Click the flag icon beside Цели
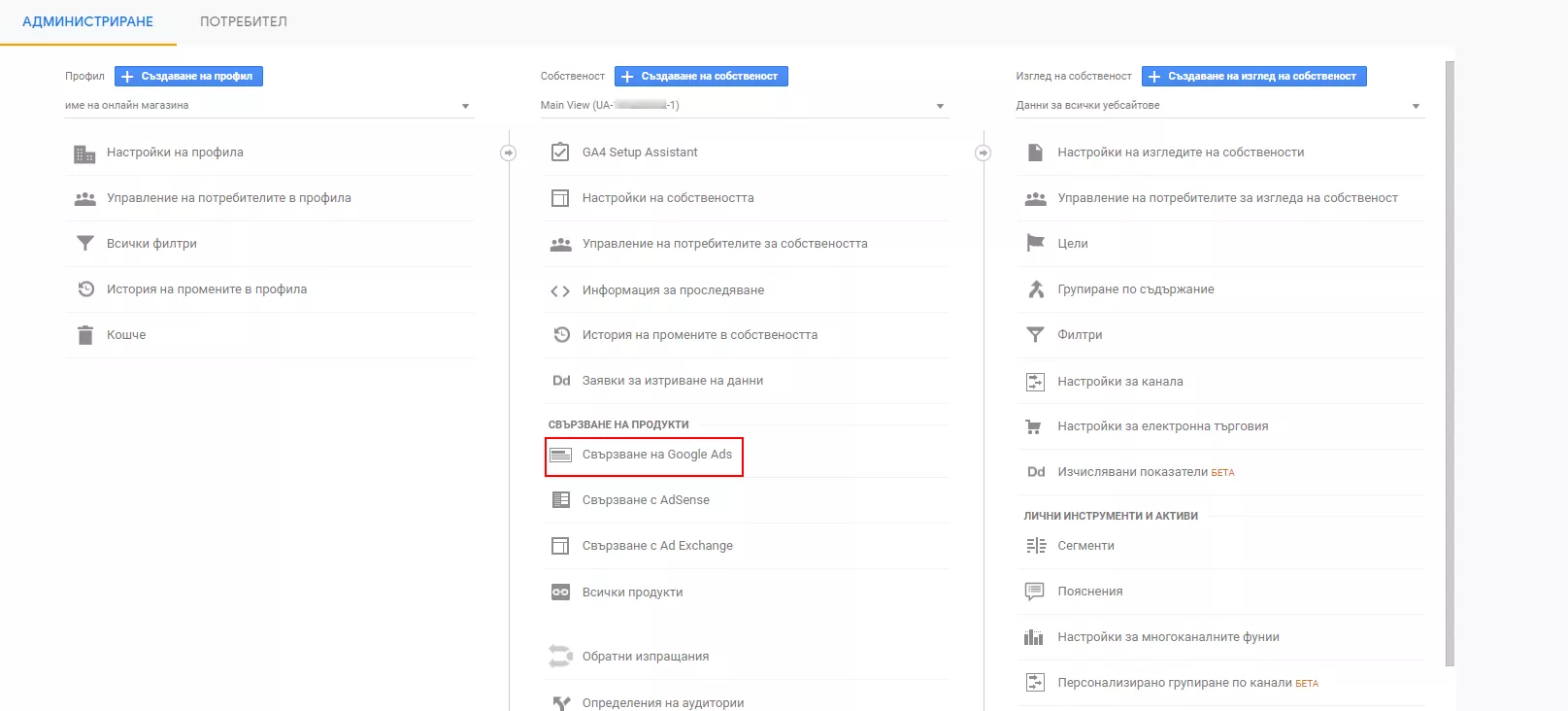Screen dimensions: 1568x711 (x=1035, y=243)
